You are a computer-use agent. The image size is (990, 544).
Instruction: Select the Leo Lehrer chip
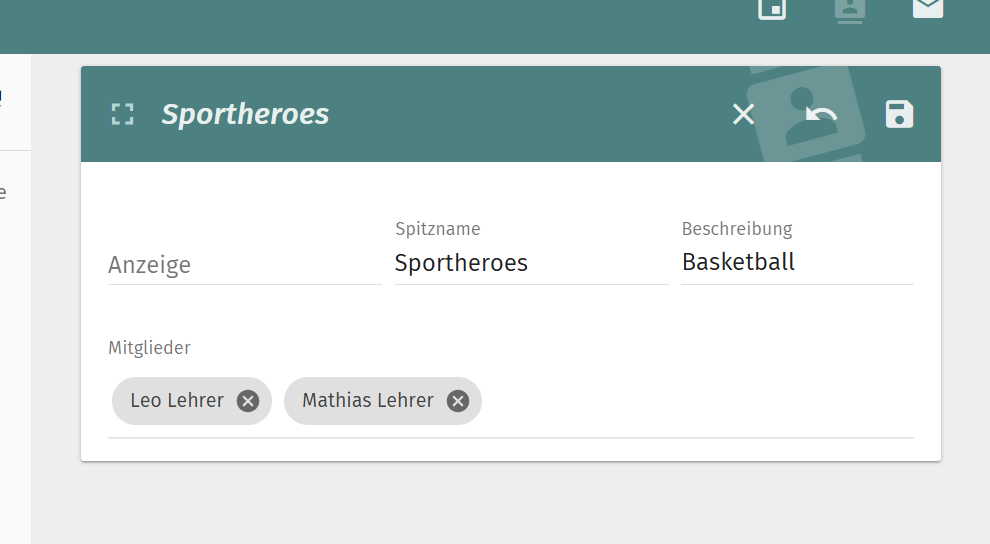click(177, 401)
